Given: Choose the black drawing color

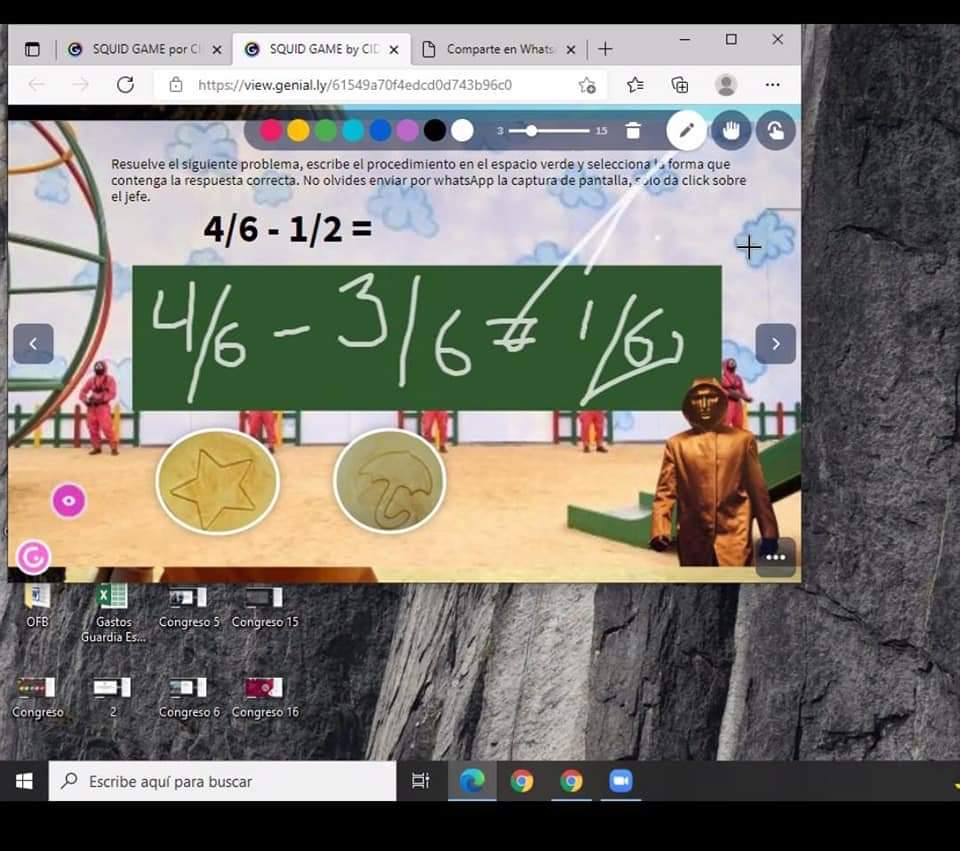Looking at the screenshot, I should (435, 130).
